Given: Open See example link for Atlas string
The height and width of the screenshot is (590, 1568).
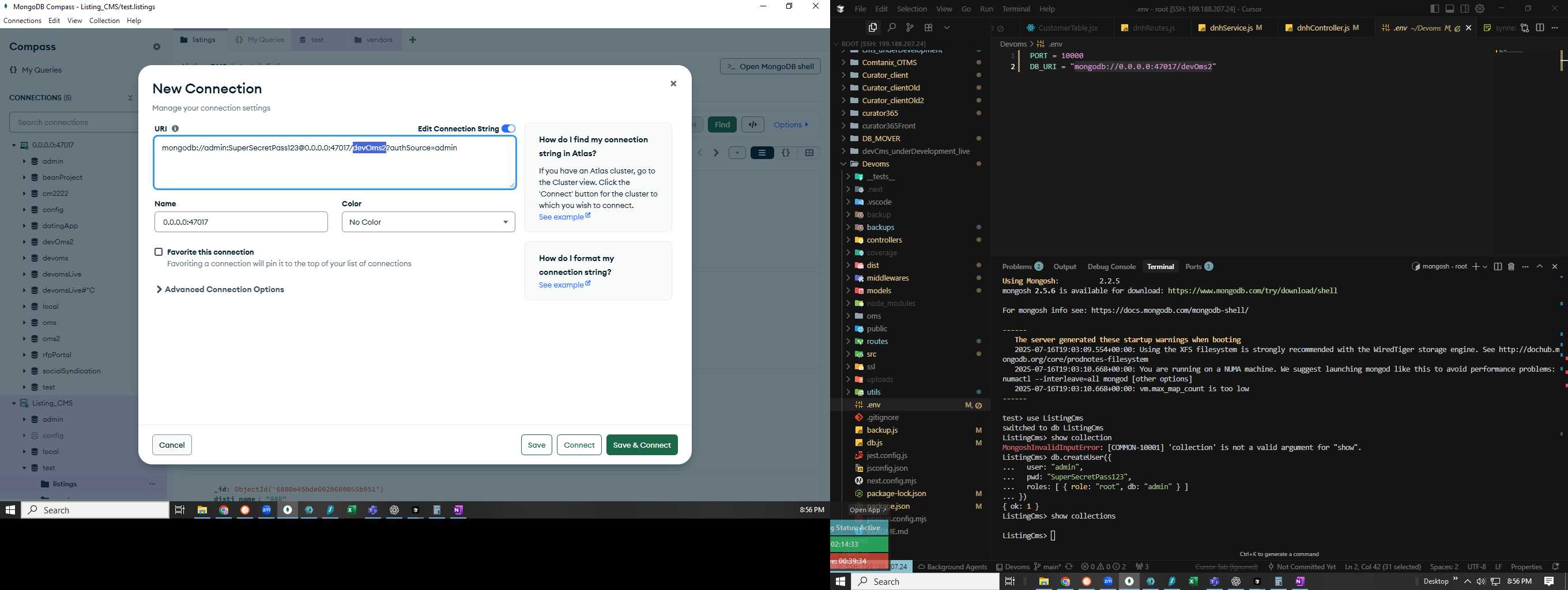Looking at the screenshot, I should coord(564,217).
